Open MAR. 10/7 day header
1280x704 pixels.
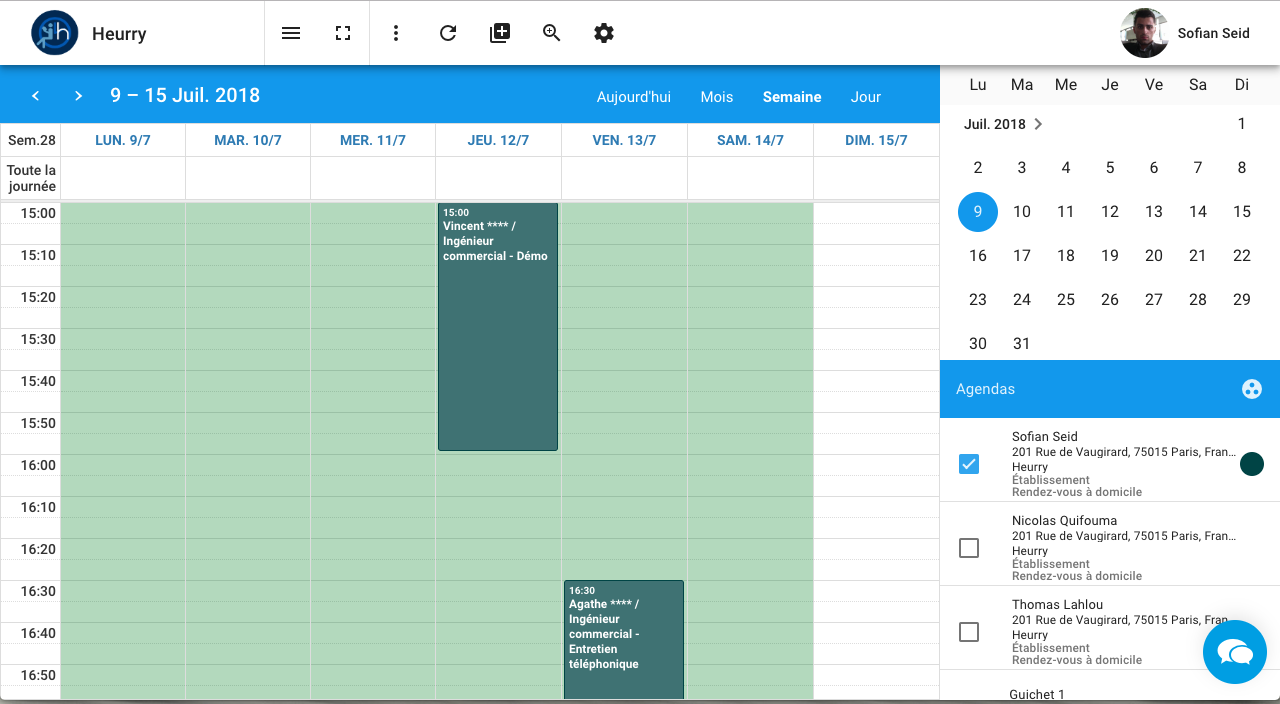248,140
